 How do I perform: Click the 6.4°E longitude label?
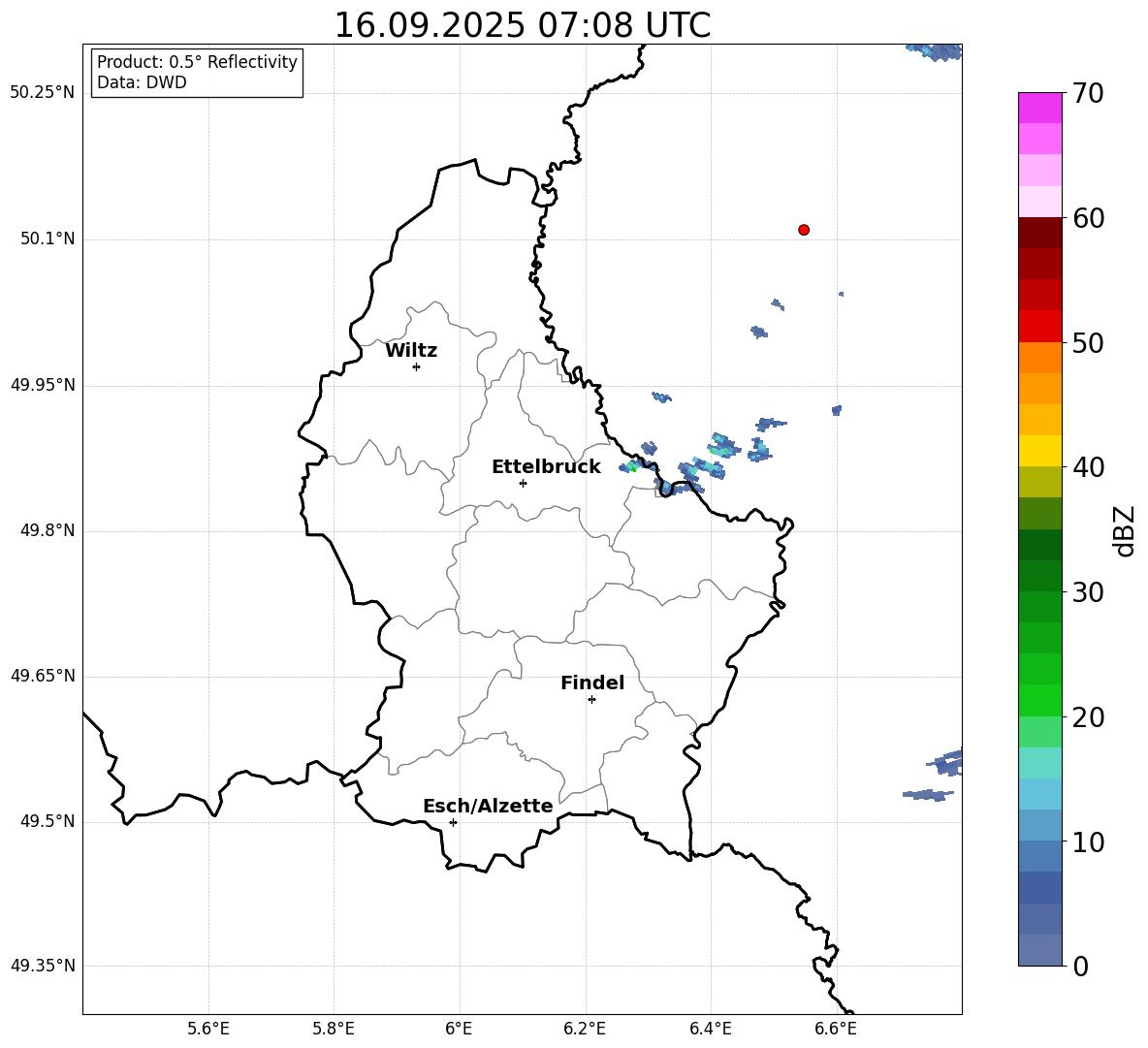(710, 1029)
